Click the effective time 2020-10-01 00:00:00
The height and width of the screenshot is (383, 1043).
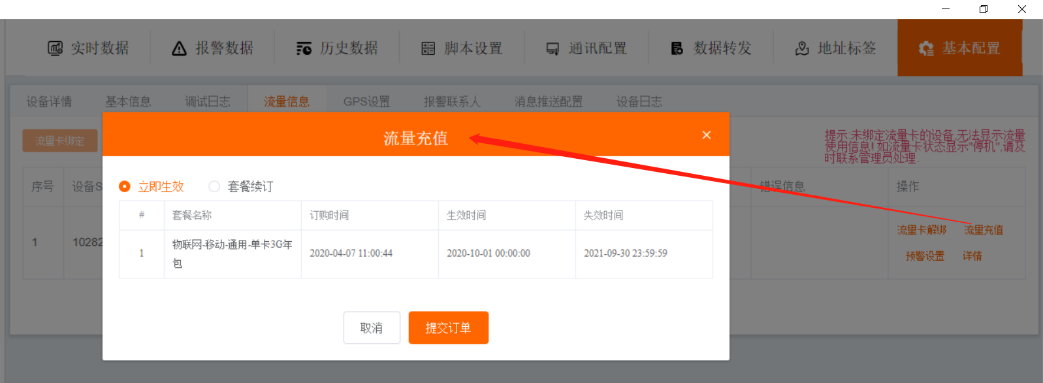point(488,254)
